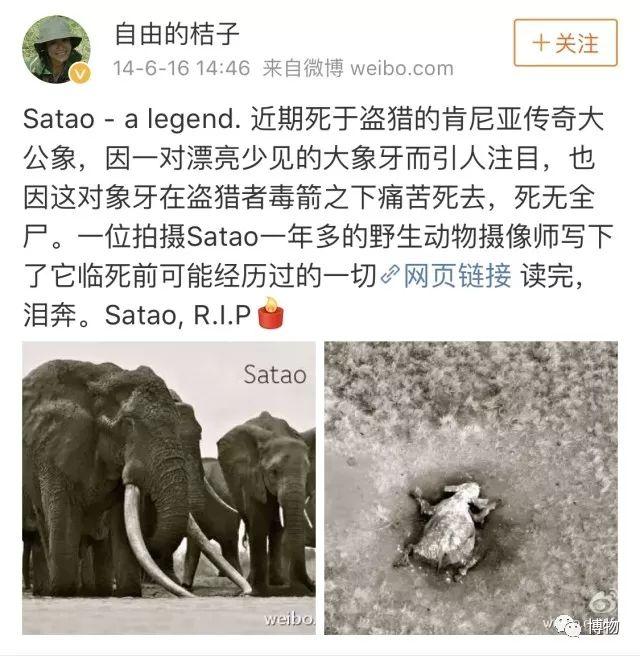Click the Satao caption inside the left photo

coord(274,374)
